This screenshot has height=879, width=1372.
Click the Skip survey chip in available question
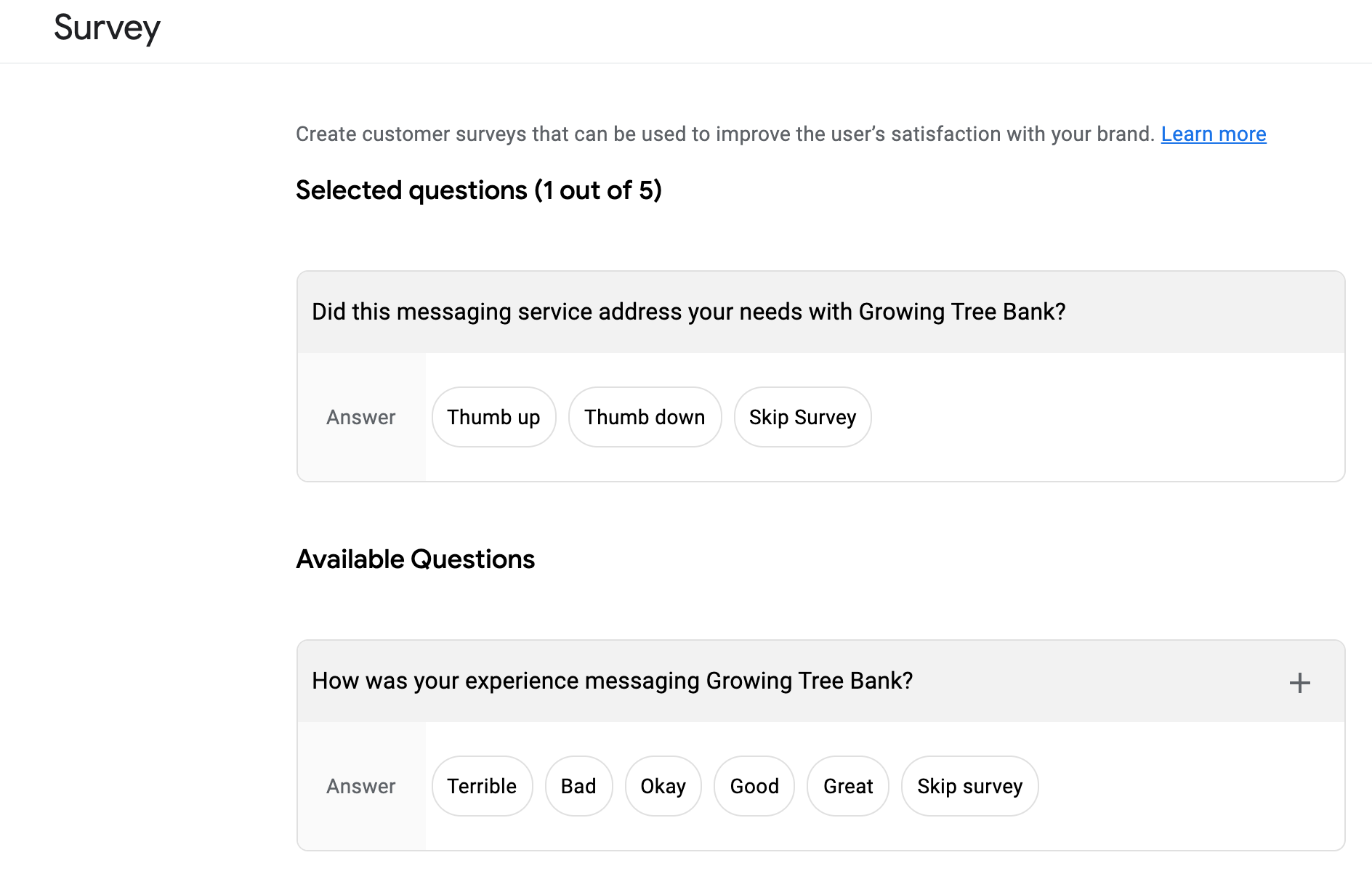coord(969,786)
